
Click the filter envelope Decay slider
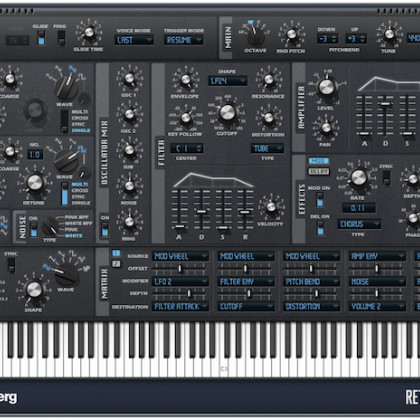click(x=201, y=211)
